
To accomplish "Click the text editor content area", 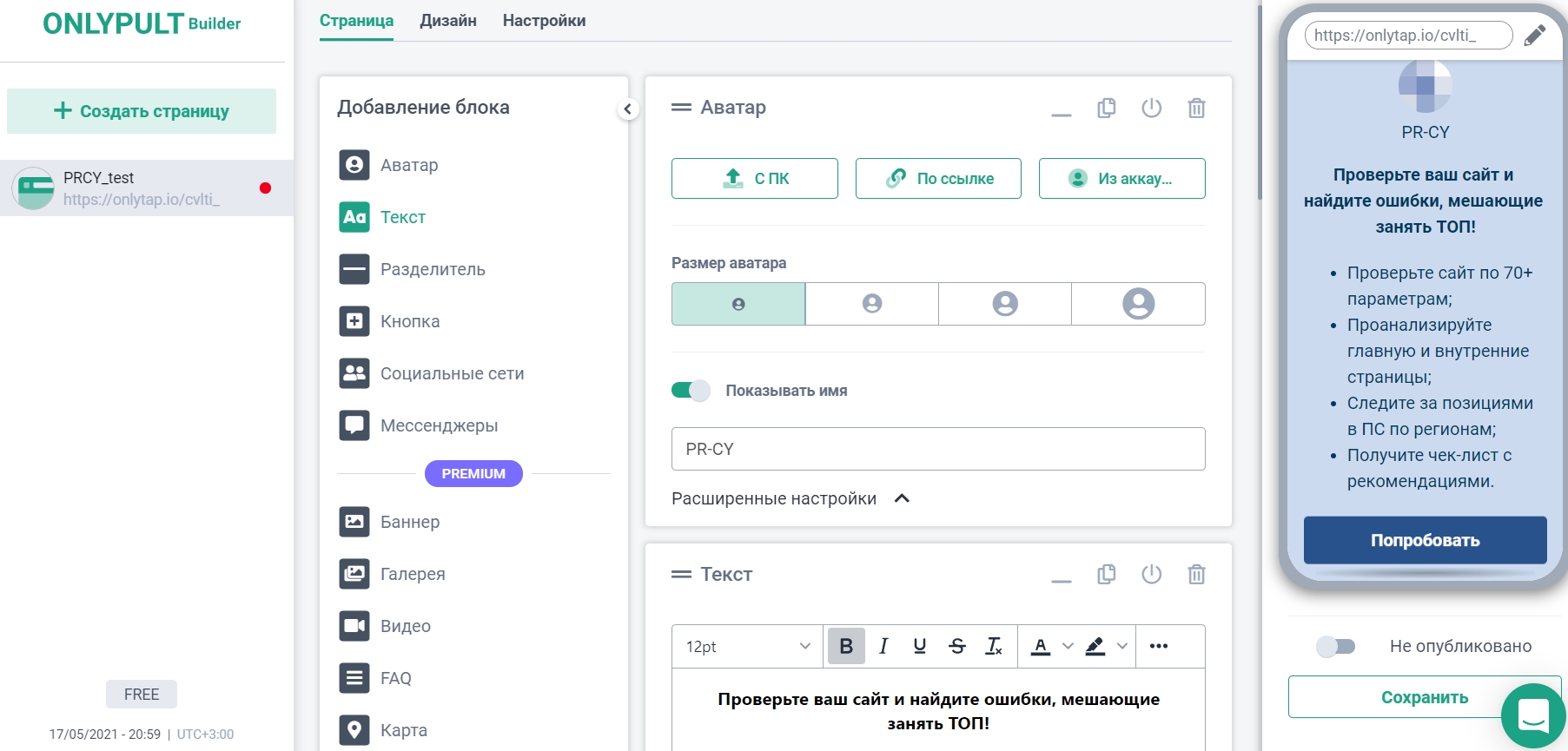I will click(x=938, y=710).
